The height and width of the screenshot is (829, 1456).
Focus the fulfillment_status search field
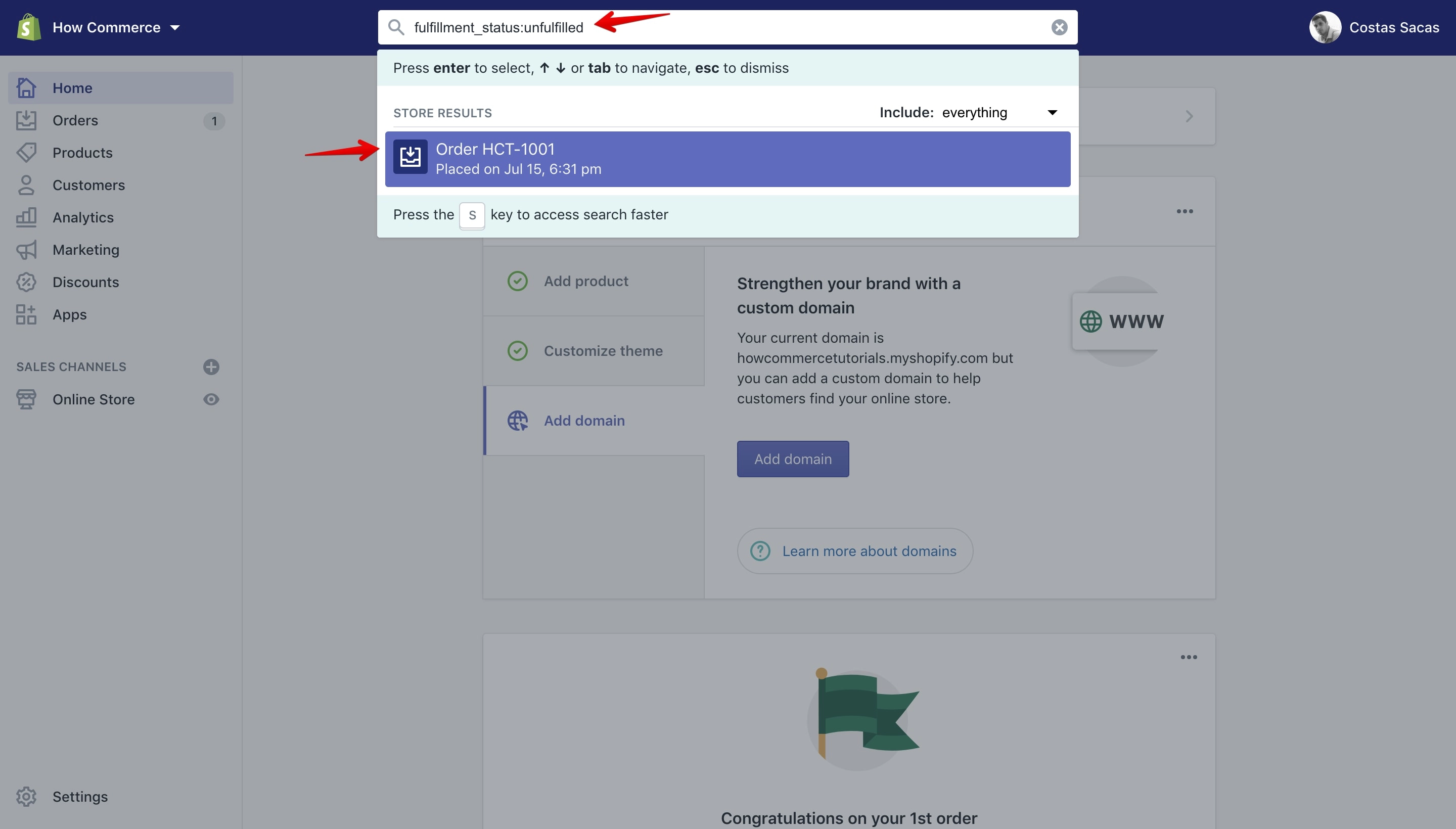click(727, 27)
